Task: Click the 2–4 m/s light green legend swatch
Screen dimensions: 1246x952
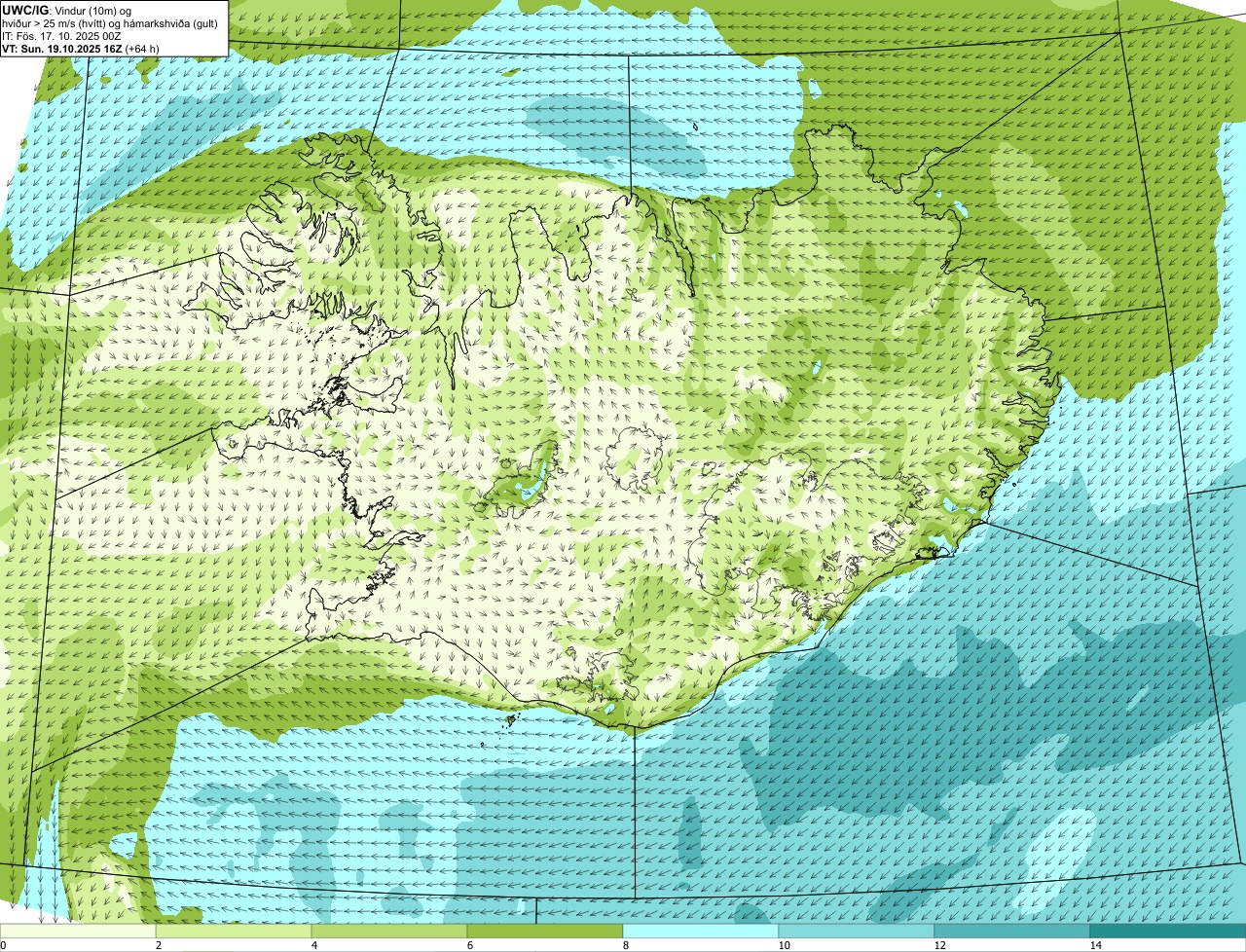Action: (234, 931)
